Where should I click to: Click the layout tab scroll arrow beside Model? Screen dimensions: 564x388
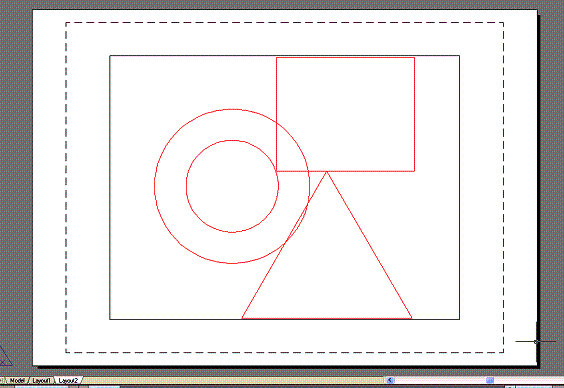point(2,380)
